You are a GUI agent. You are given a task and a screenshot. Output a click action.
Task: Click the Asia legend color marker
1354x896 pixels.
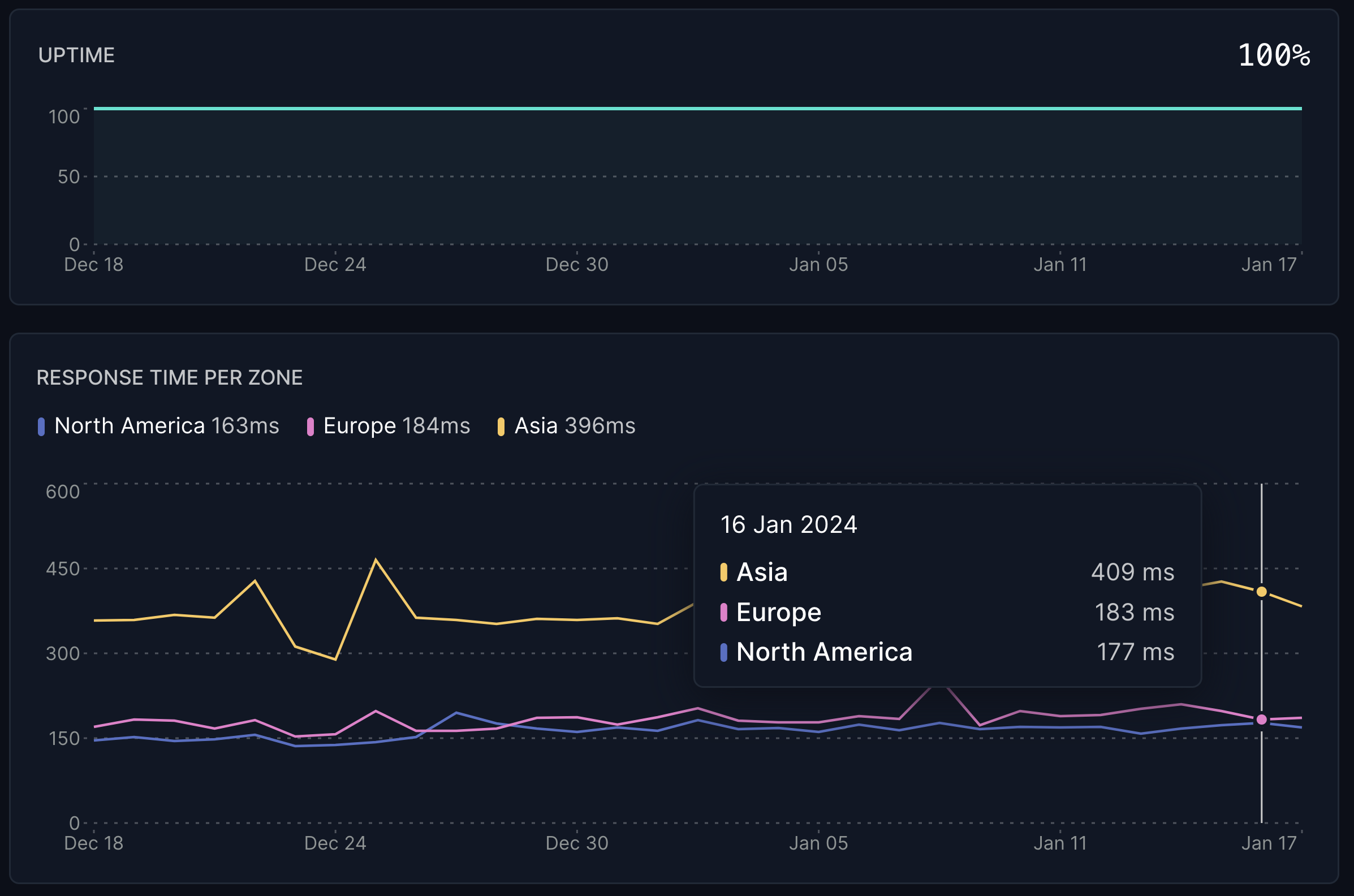click(501, 426)
